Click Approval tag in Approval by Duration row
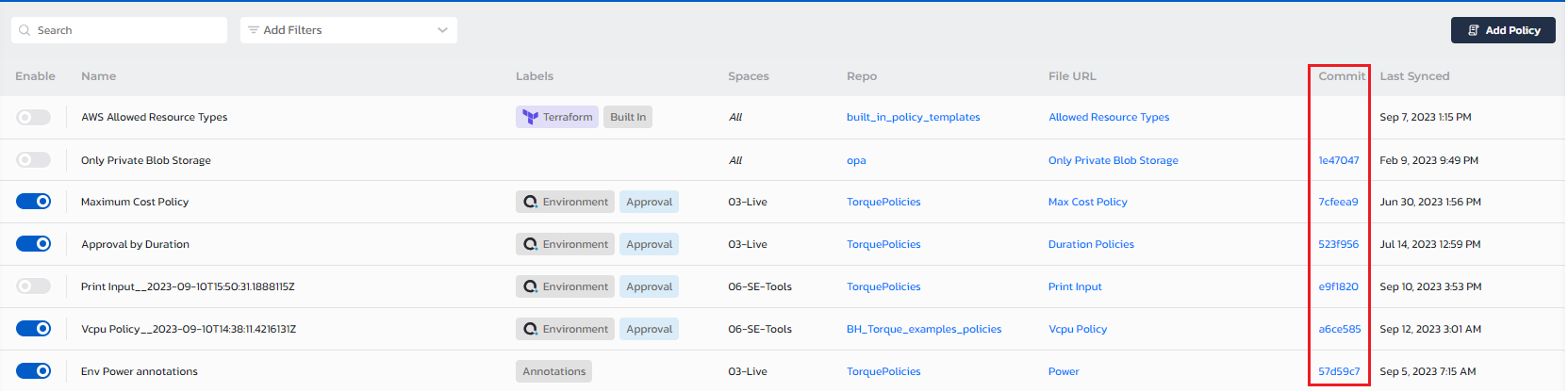The height and width of the screenshot is (392, 1568). coord(649,244)
